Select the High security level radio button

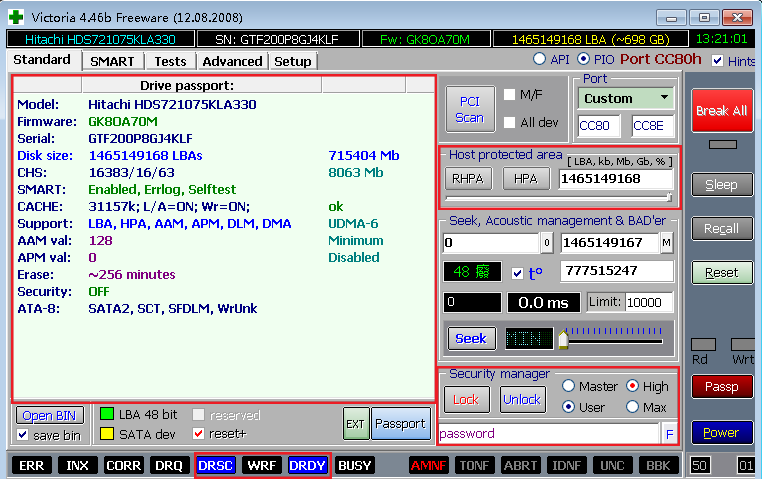tap(632, 386)
